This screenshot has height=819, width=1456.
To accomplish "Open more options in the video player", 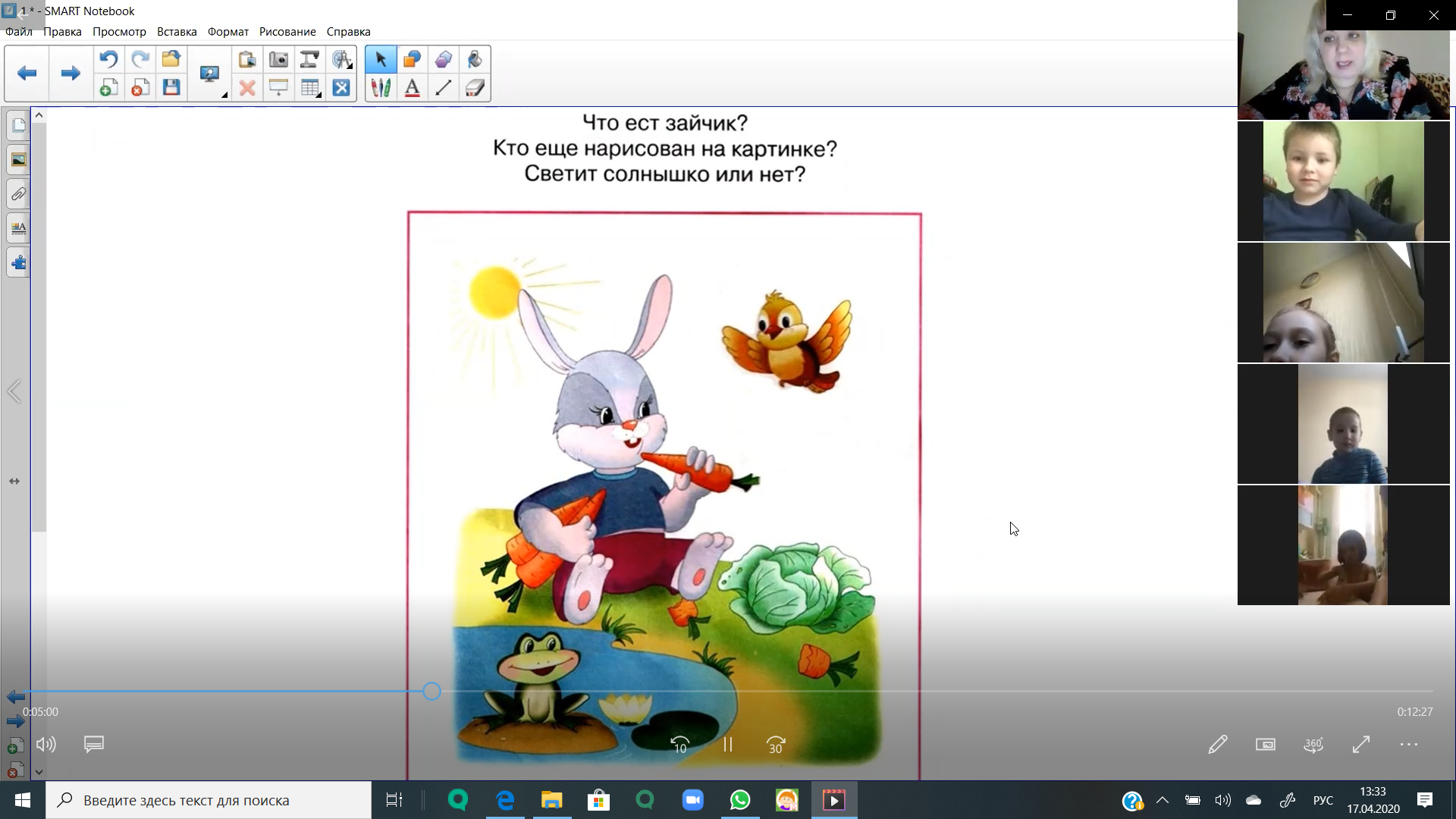I will (x=1409, y=745).
